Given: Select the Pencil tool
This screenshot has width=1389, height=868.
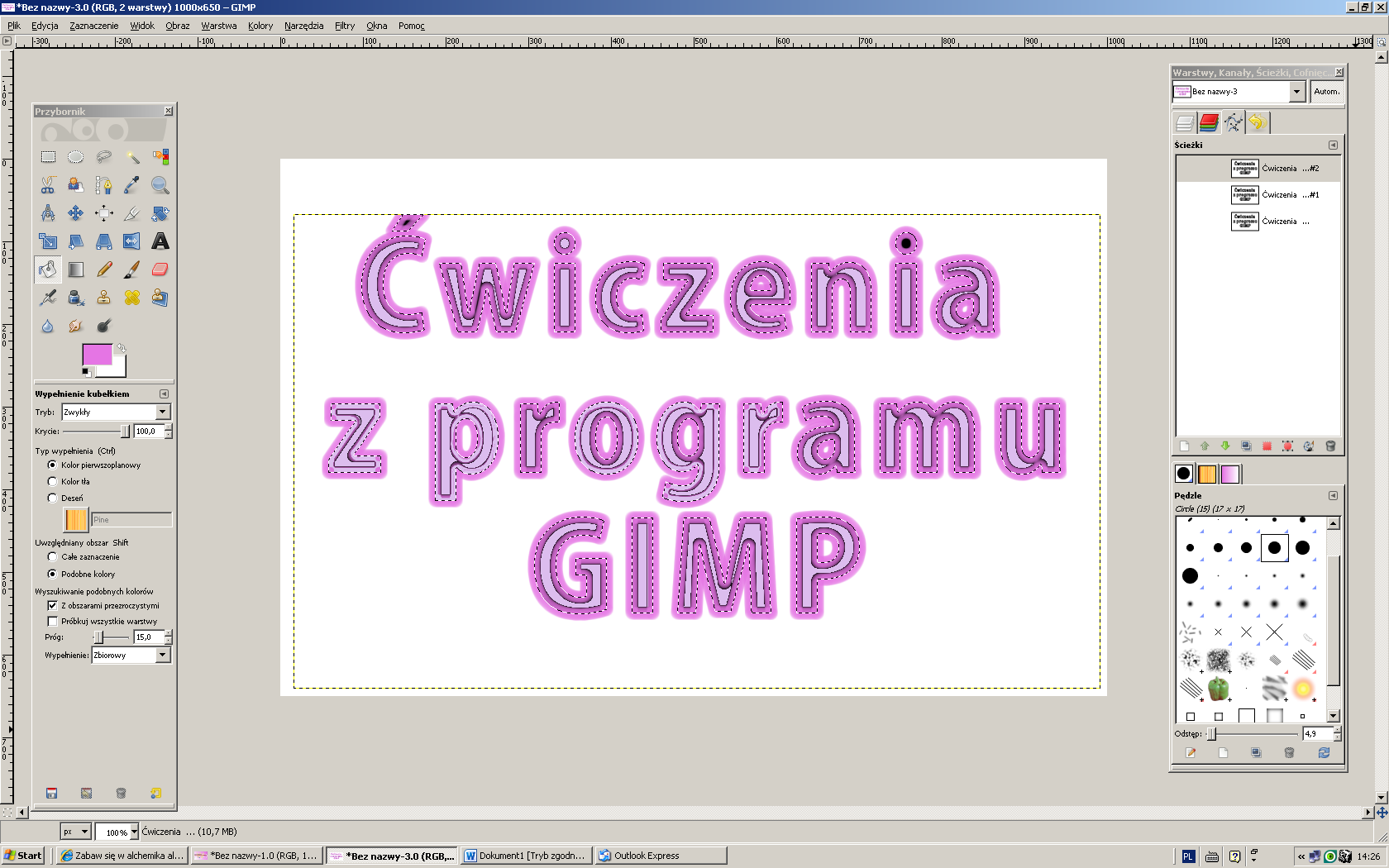Looking at the screenshot, I should (103, 269).
